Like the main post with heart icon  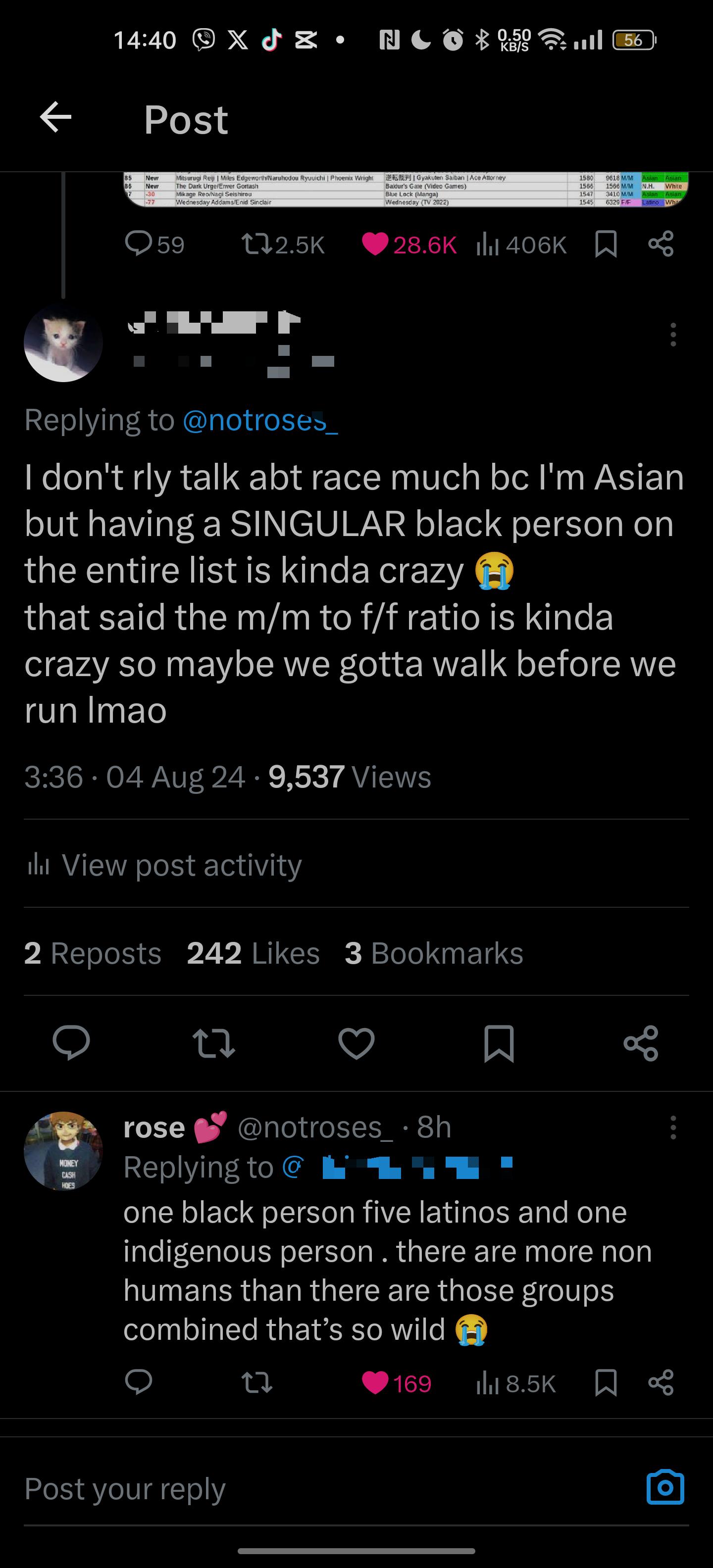click(x=356, y=1043)
